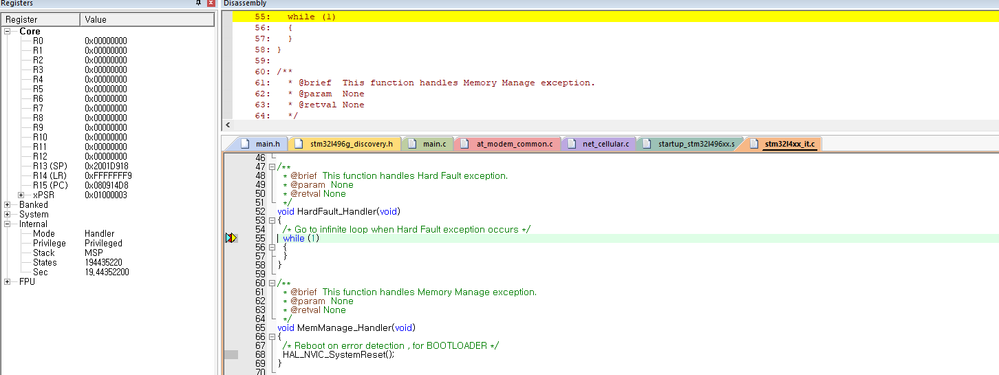Select the R12 register row
The width and height of the screenshot is (999, 375).
pos(107,157)
